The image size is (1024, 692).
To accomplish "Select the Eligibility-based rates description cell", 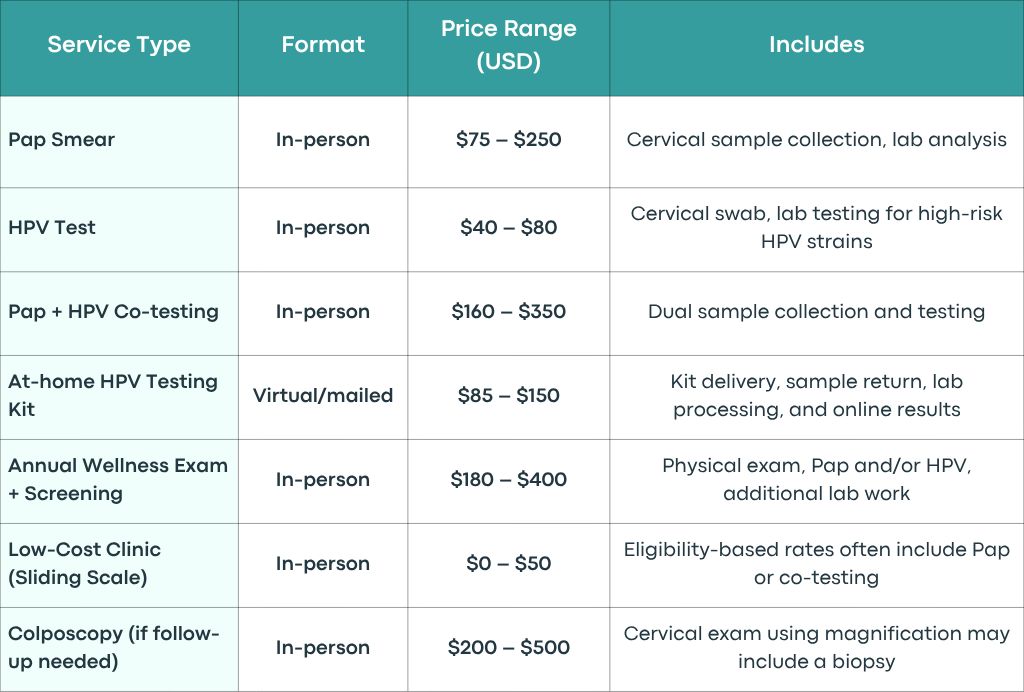I will (816, 563).
